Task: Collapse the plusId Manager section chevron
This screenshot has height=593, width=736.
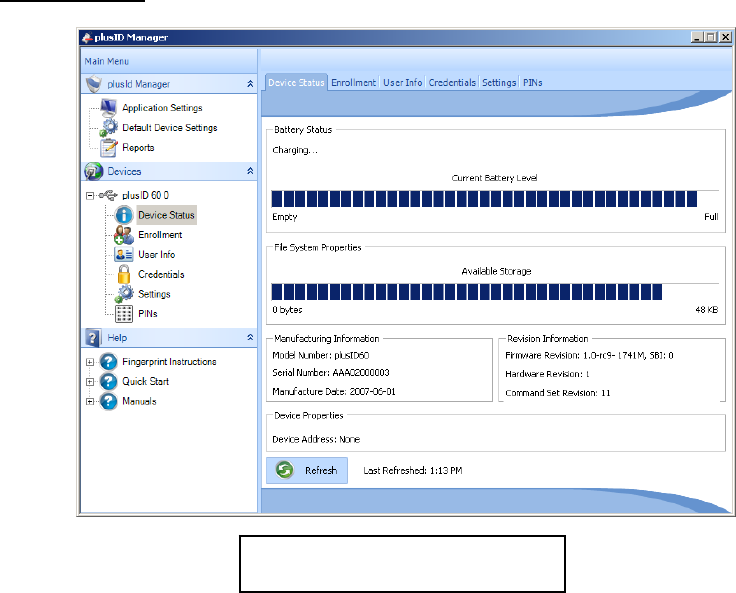Action: (250, 84)
